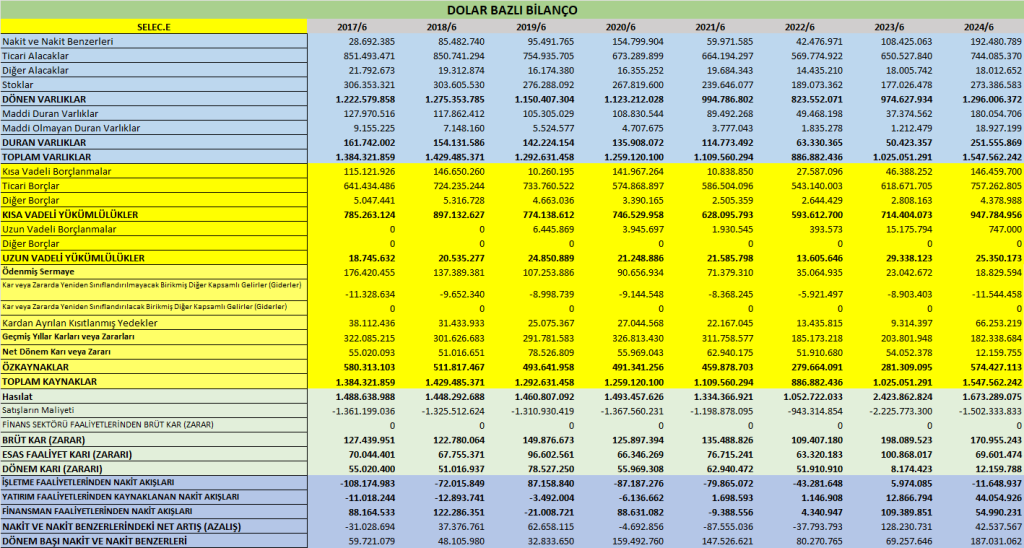Select cash value 192.480.789 for 2024/6
This screenshot has height=548, width=1024.
click(997, 42)
